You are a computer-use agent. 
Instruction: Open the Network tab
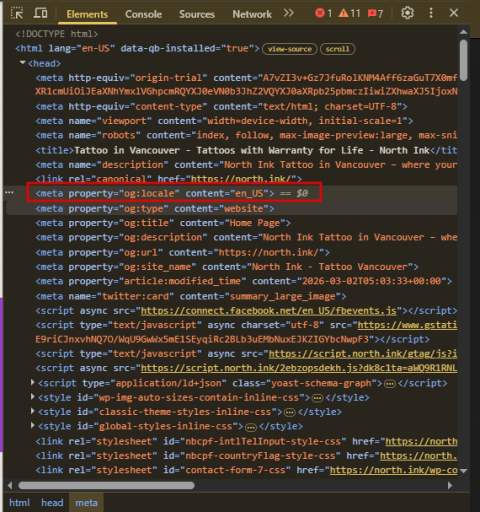(252, 14)
